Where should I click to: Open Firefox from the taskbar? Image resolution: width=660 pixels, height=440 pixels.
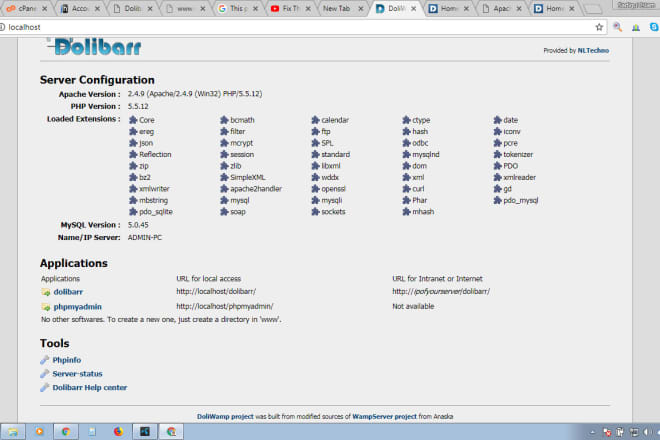click(x=118, y=432)
